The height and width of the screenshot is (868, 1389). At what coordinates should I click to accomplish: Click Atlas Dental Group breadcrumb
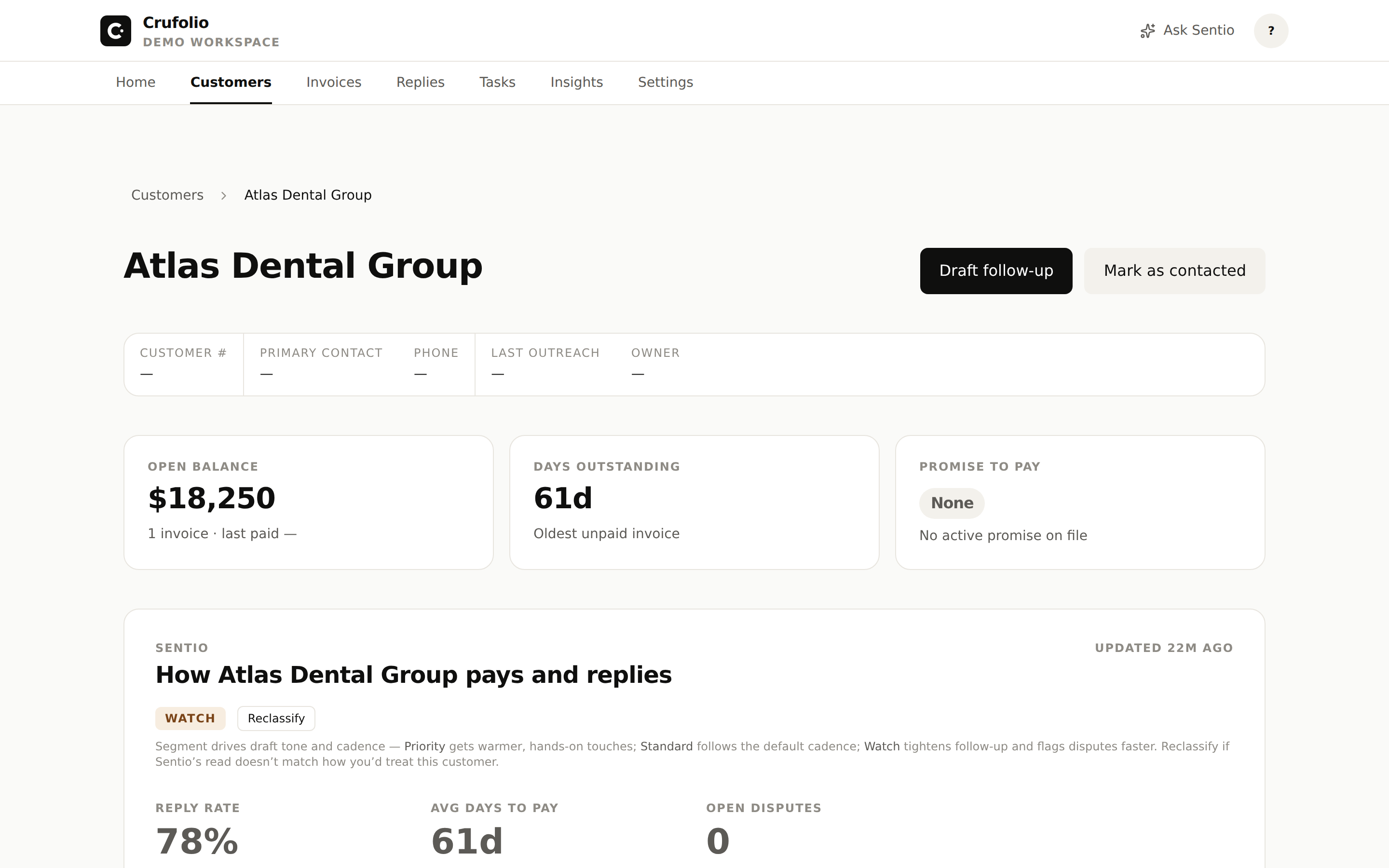click(308, 195)
